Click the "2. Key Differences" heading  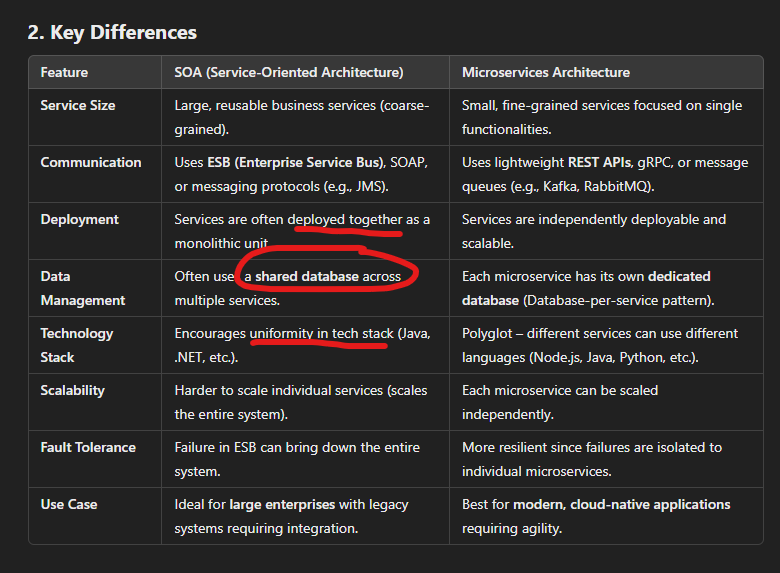click(x=112, y=32)
